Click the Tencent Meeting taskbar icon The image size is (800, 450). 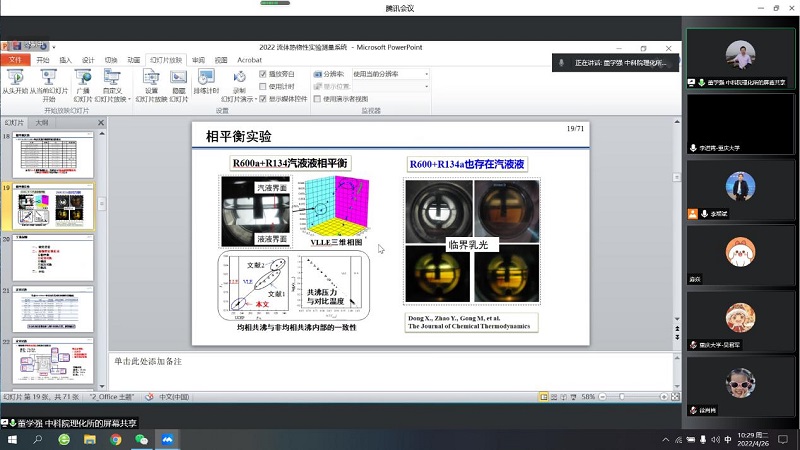tap(167, 439)
